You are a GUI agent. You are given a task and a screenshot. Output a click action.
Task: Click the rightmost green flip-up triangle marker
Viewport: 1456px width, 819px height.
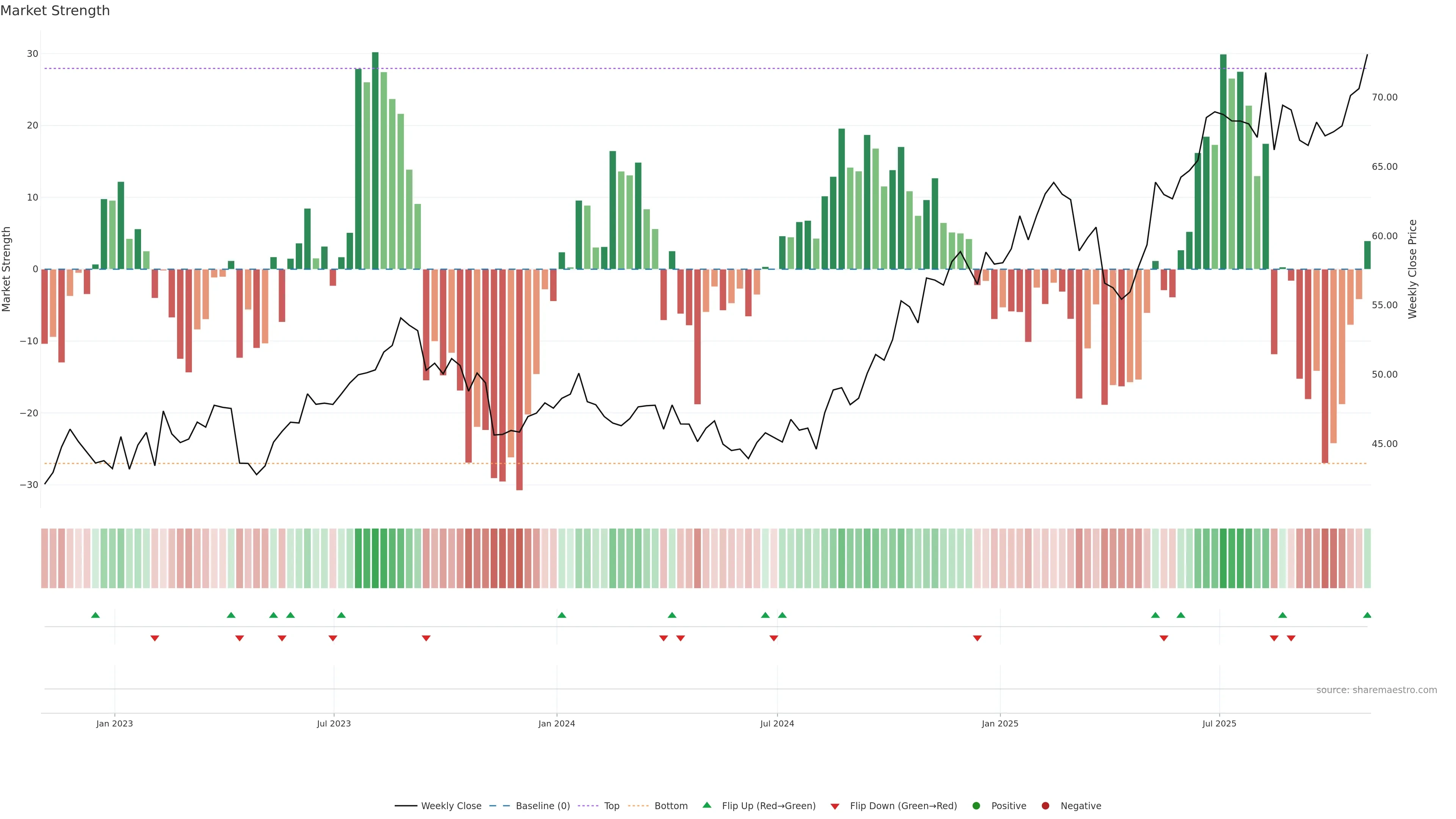[1367, 615]
